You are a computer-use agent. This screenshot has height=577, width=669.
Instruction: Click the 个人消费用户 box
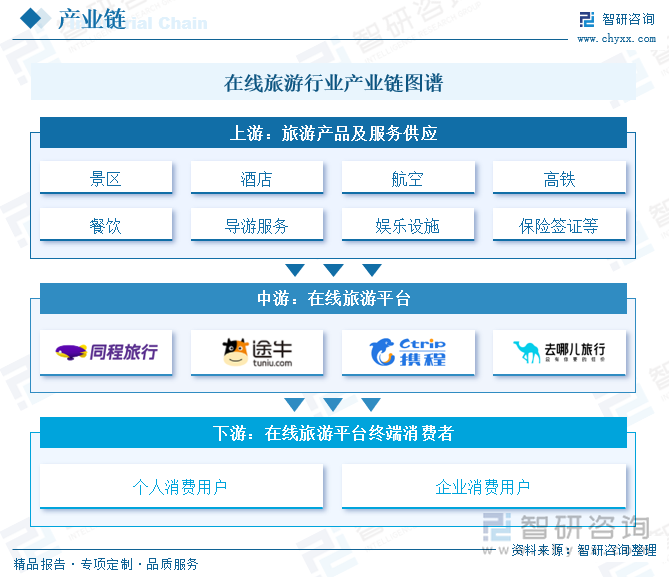tap(181, 486)
